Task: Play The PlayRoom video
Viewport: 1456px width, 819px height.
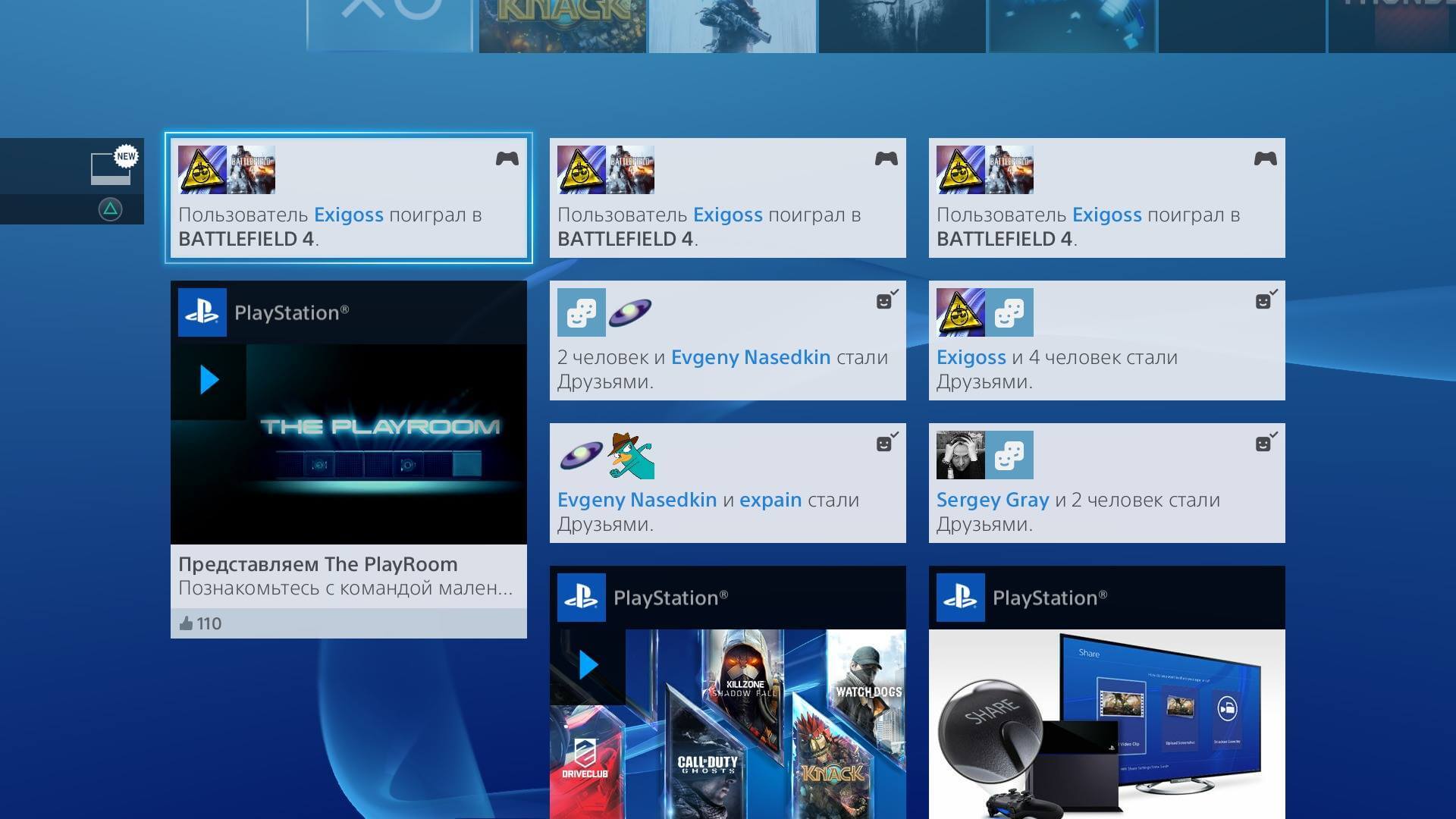Action: (209, 380)
